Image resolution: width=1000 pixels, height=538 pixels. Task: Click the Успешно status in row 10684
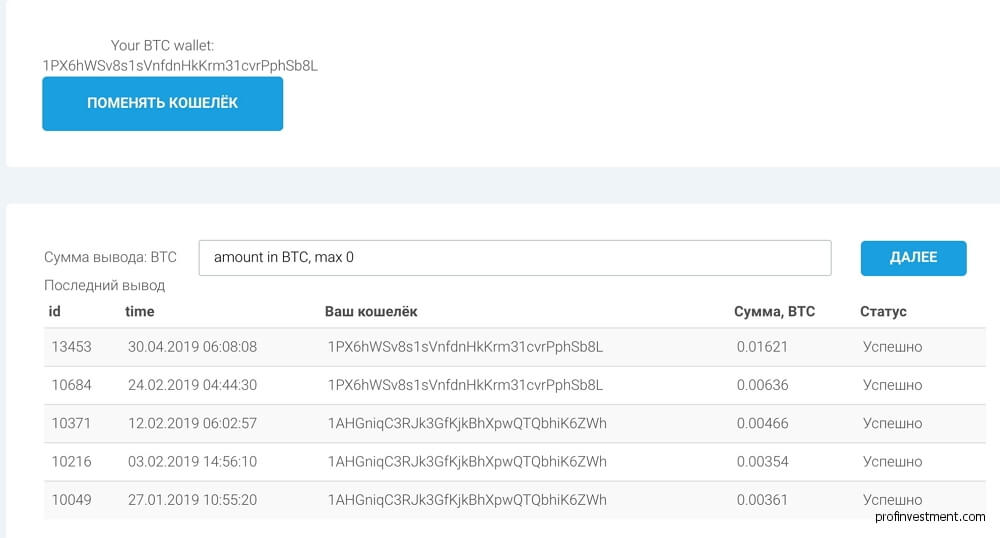tap(893, 385)
